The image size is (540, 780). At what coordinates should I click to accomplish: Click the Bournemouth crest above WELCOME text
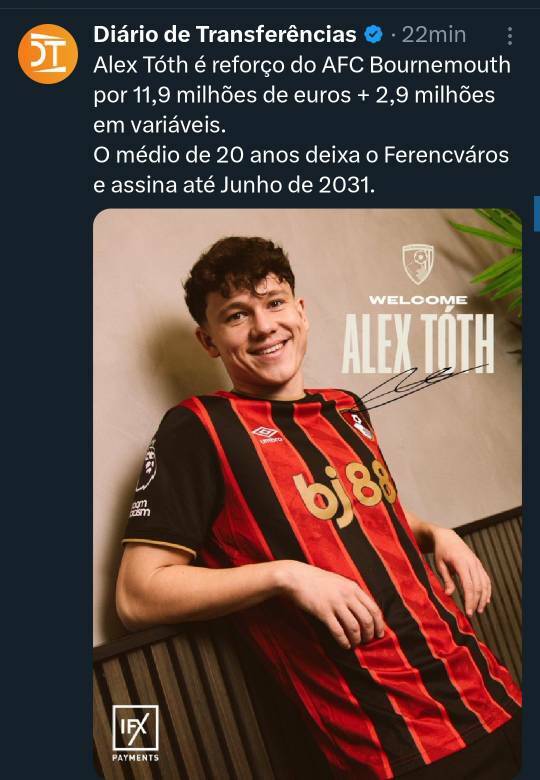tap(418, 264)
